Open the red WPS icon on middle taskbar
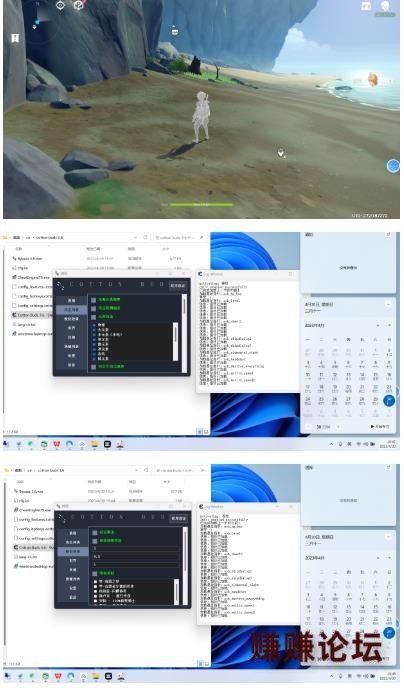404x688 pixels. [x=57, y=444]
